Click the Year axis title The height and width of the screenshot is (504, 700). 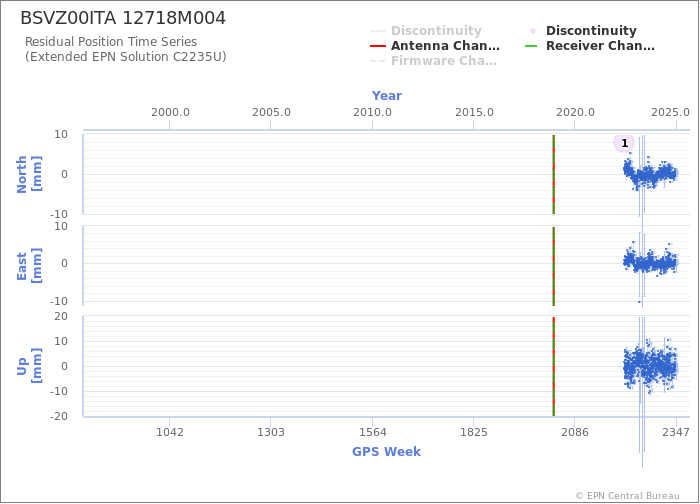[387, 96]
